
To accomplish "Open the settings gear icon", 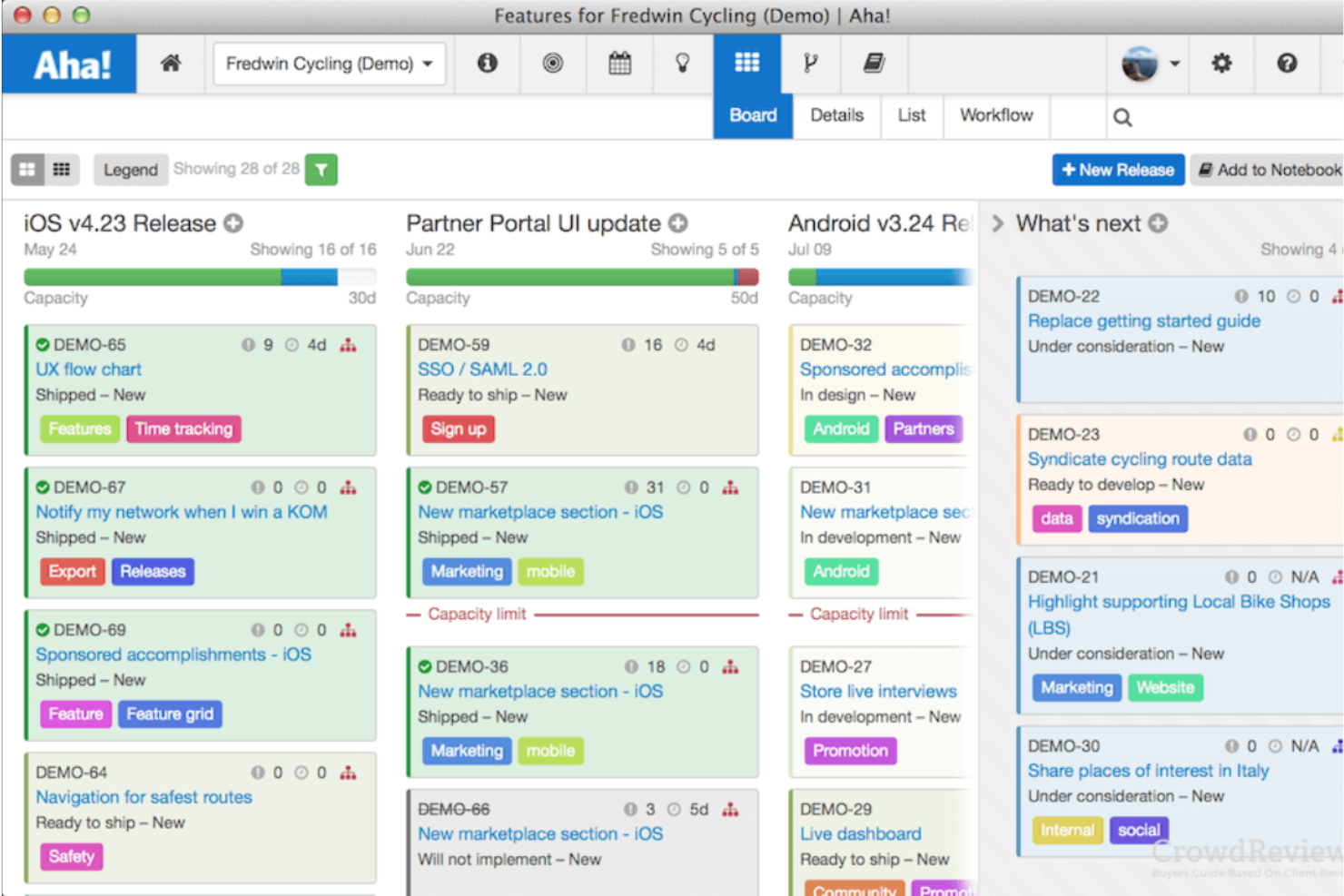I will point(1221,63).
